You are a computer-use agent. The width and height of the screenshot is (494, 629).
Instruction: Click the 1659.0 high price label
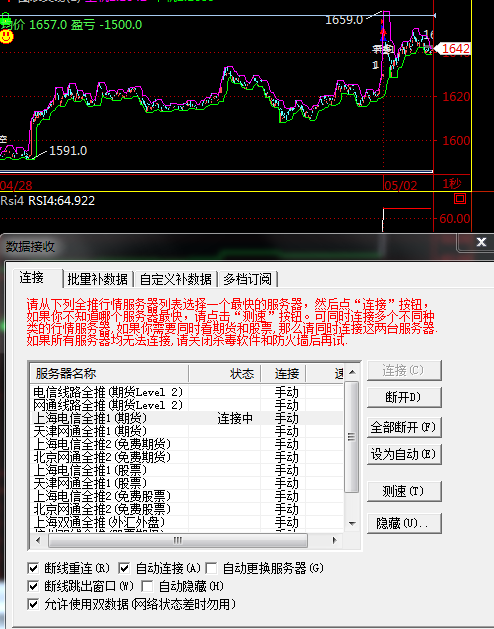point(344,20)
